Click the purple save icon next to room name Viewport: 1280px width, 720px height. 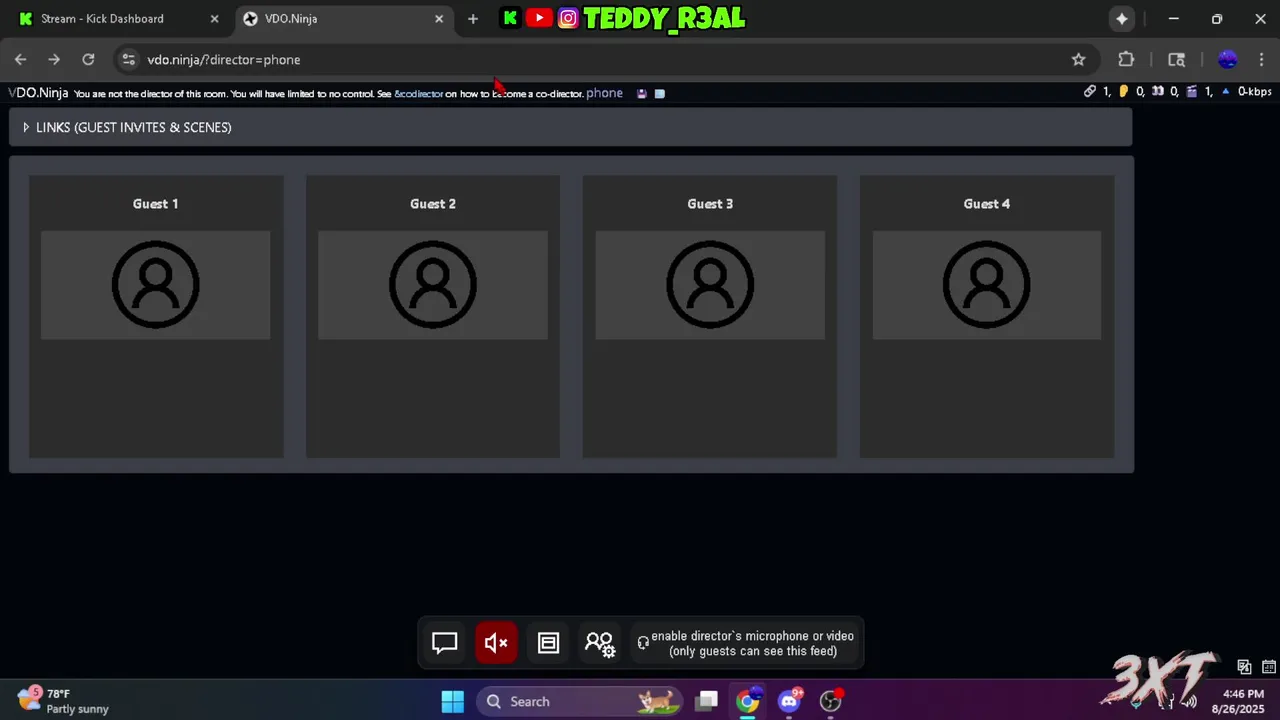(642, 94)
